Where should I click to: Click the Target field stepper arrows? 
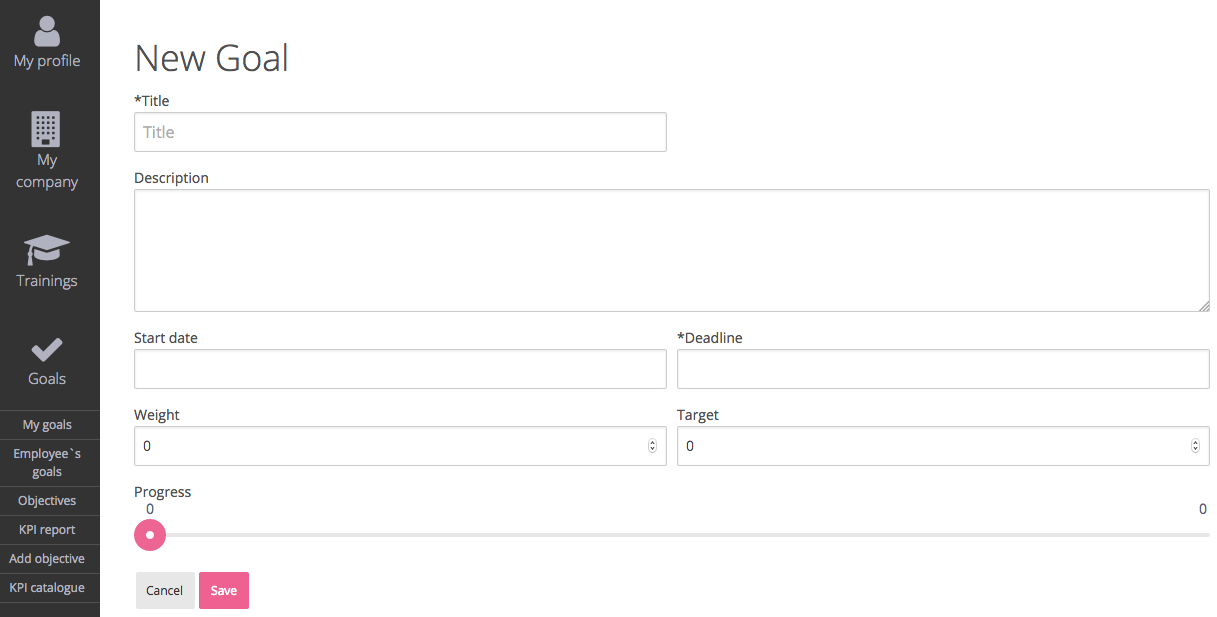(x=1196, y=446)
